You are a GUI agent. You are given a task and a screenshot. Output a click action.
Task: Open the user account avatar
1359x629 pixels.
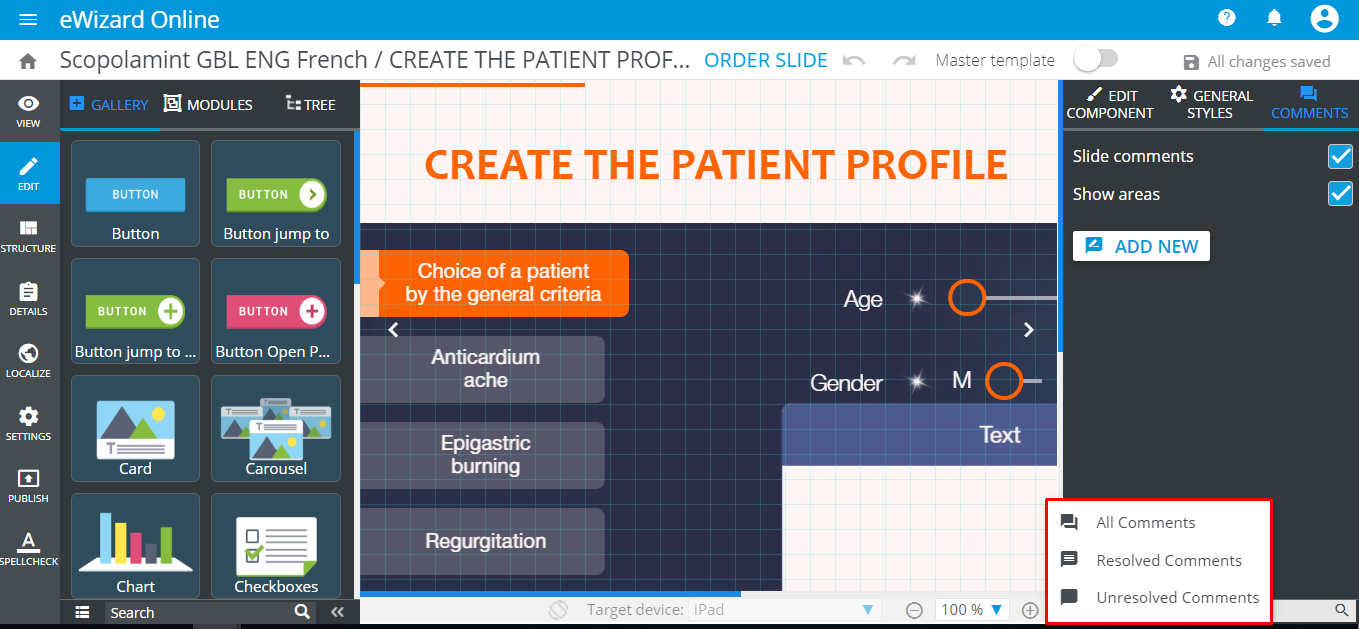coord(1324,18)
